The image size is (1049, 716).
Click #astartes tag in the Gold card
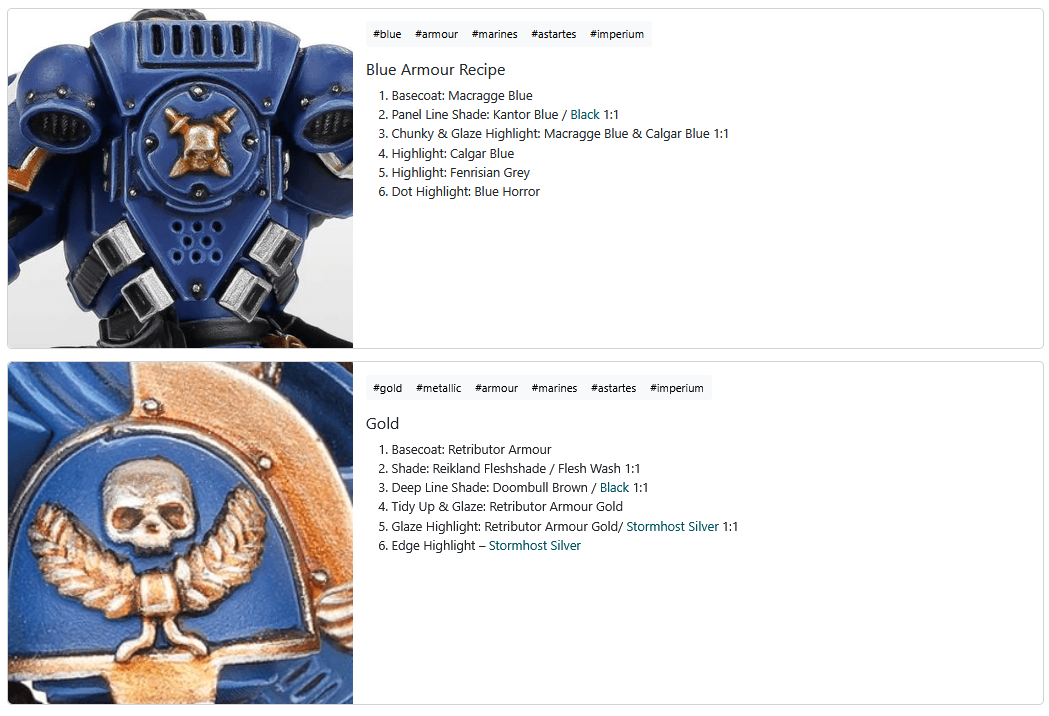click(613, 388)
